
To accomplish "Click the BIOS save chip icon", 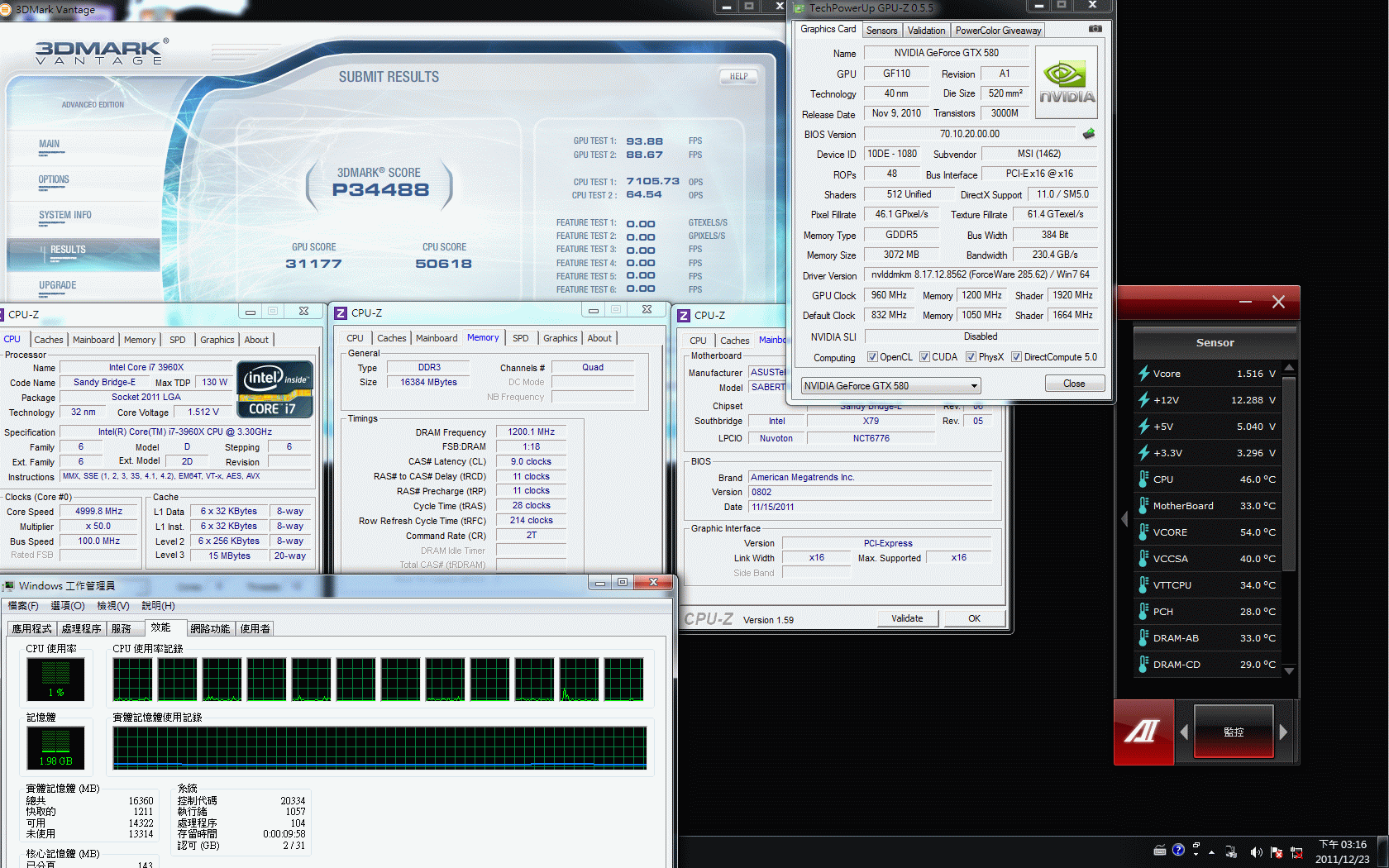I will tap(1089, 134).
